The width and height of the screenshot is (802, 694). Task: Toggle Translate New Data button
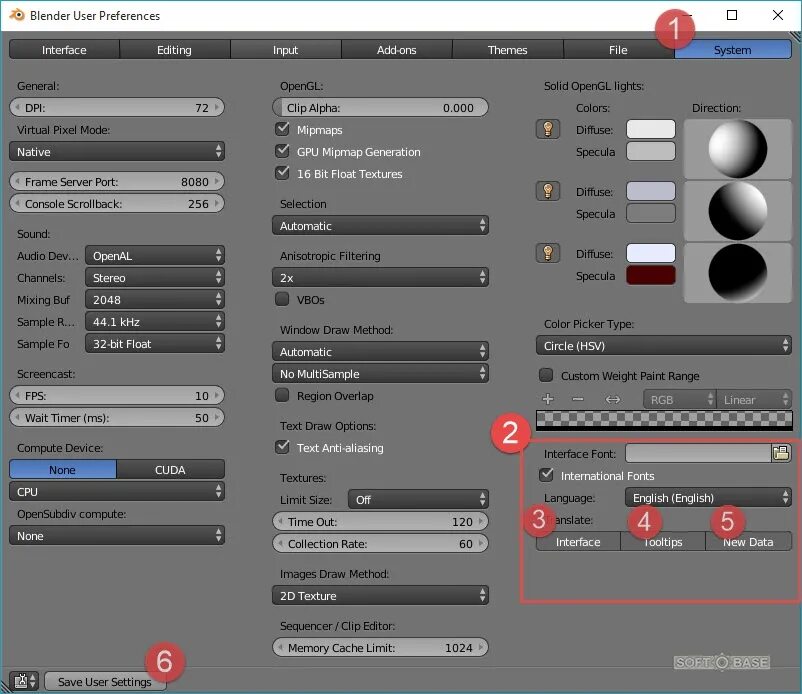[x=748, y=542]
